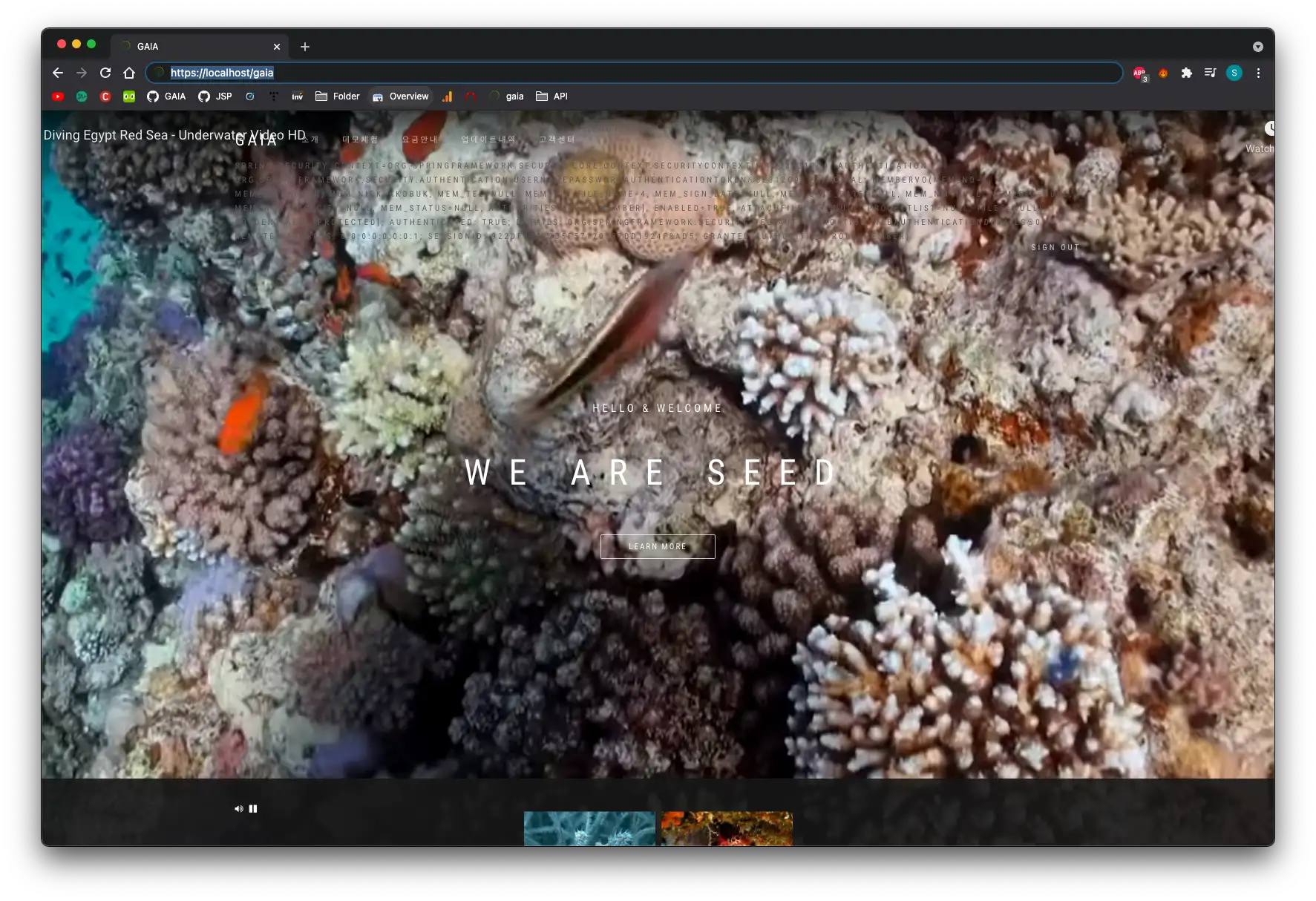This screenshot has height=901, width=1316.
Task: Pause the background video
Action: (253, 809)
